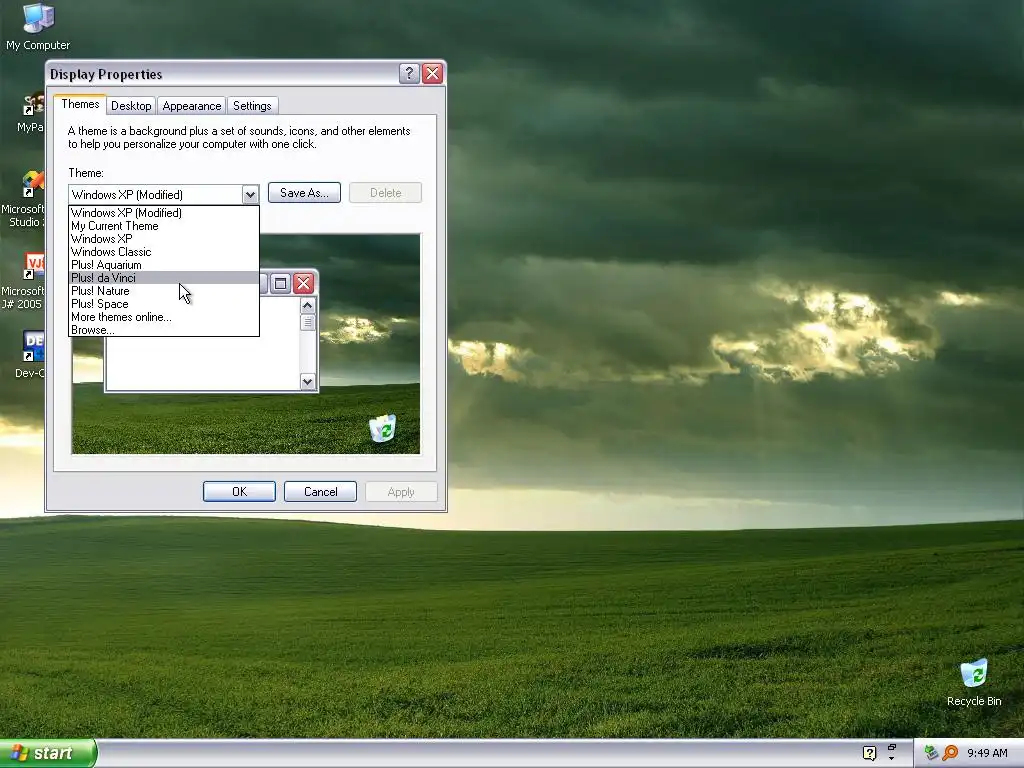Image resolution: width=1024 pixels, height=768 pixels.
Task: Select the Recycle Bin on the desktop
Action: 974,682
